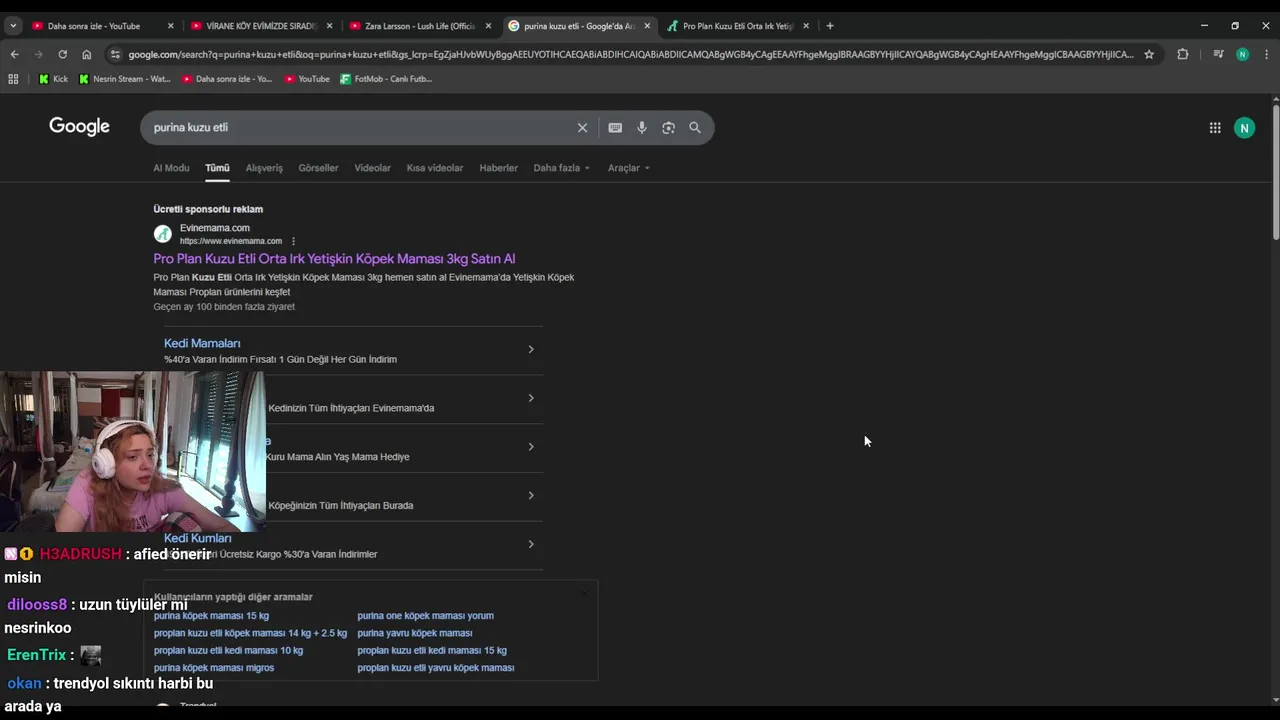Open Chrome's three-dot menu
Image resolution: width=1280 pixels, height=720 pixels.
pos(1267,54)
